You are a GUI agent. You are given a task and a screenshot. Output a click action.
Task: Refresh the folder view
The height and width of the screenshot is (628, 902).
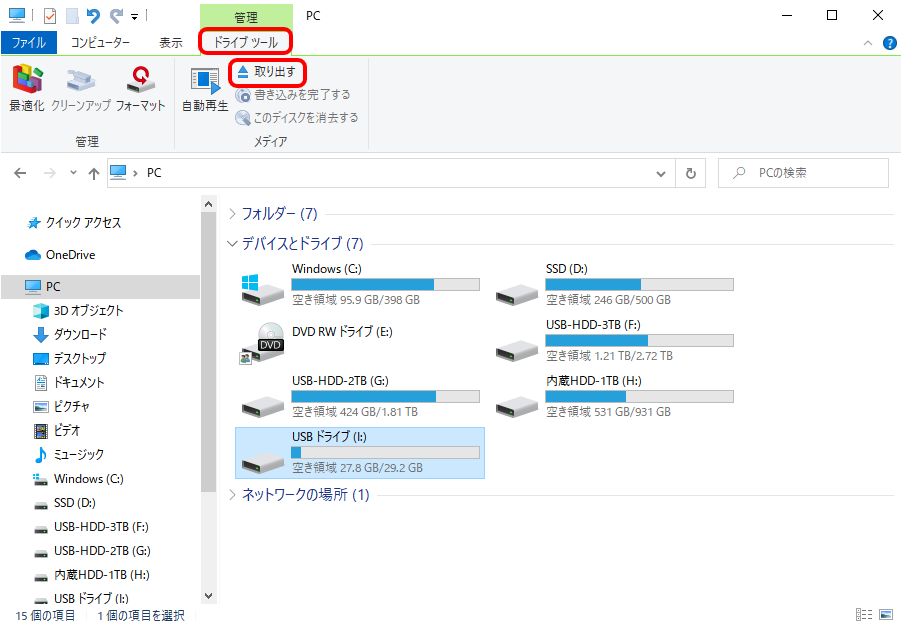click(691, 172)
